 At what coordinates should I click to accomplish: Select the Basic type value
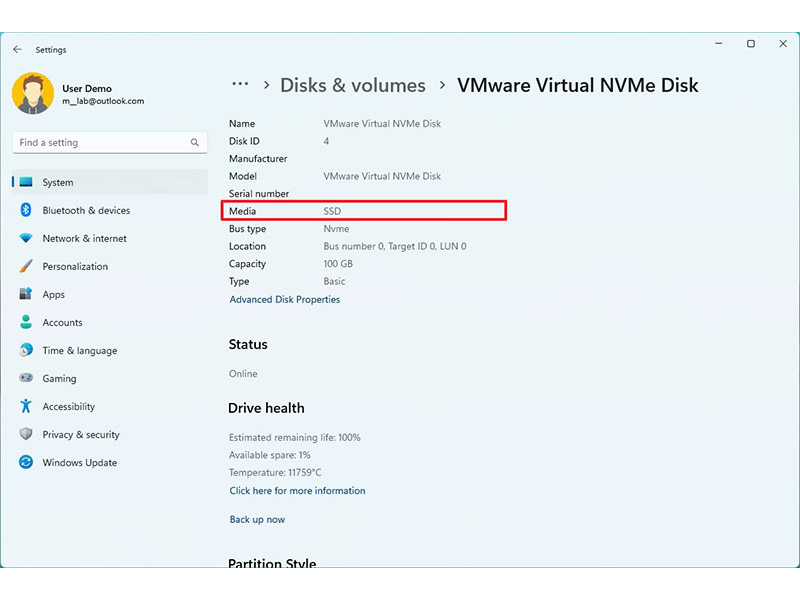(334, 281)
